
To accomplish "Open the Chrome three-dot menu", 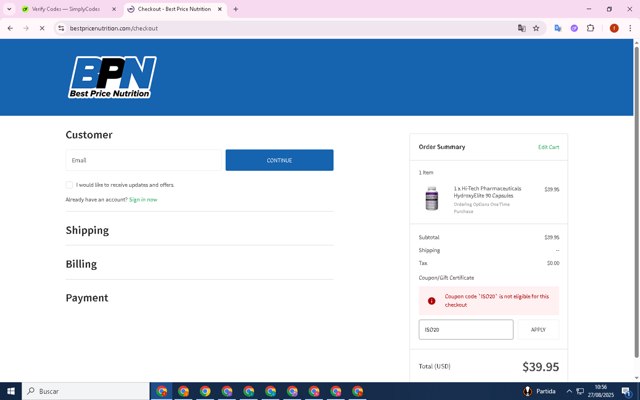I will click(630, 28).
